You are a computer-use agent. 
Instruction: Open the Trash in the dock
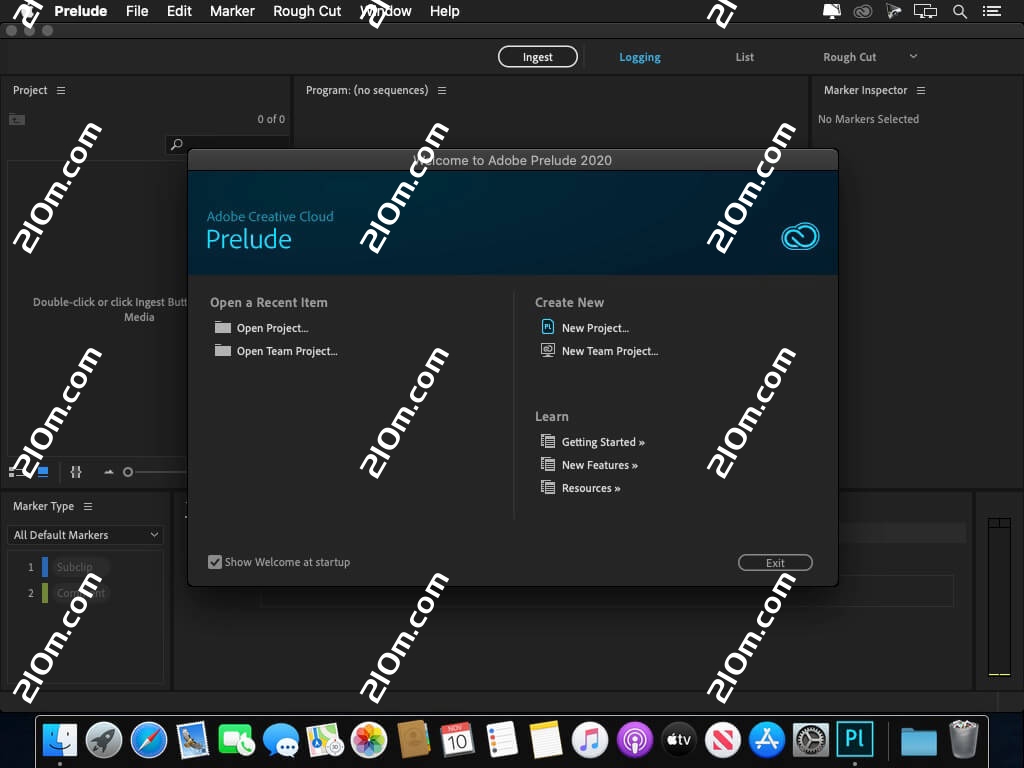[963, 739]
